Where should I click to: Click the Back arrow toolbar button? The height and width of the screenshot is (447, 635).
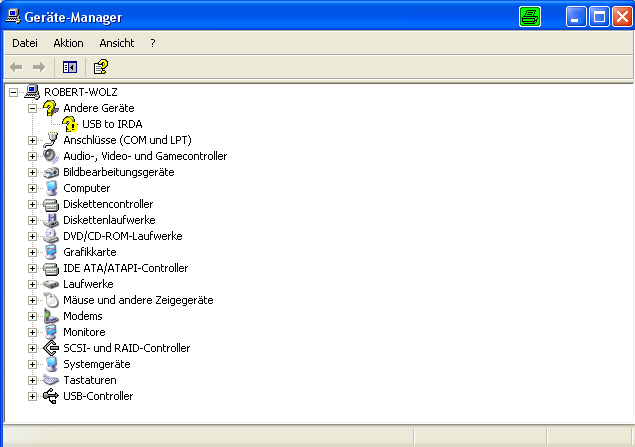click(16, 67)
